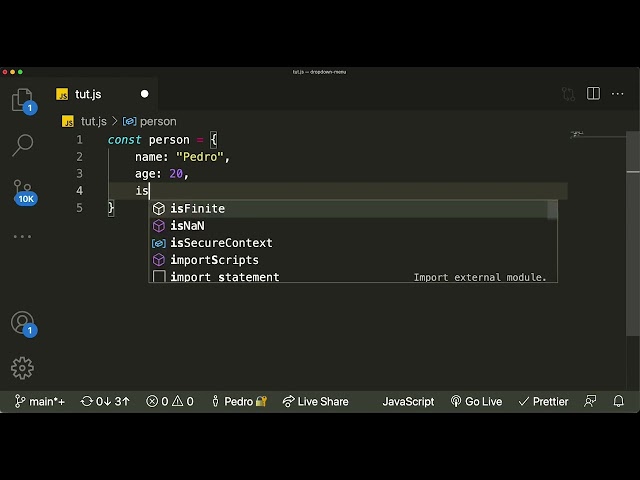Open changes compare icon in editor toolbar
The height and width of the screenshot is (480, 640).
click(x=568, y=94)
